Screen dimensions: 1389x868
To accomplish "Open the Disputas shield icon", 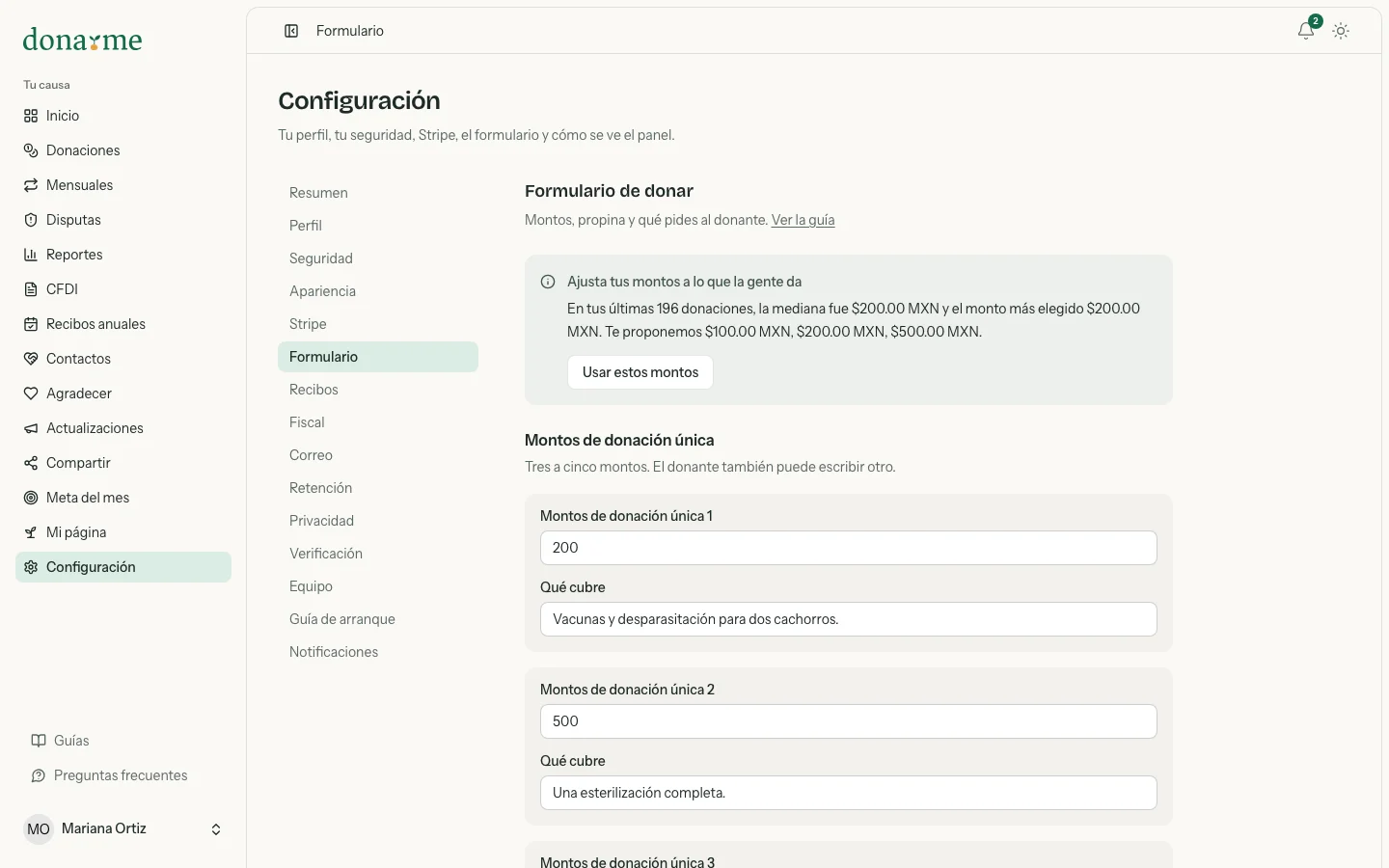I will click(31, 220).
